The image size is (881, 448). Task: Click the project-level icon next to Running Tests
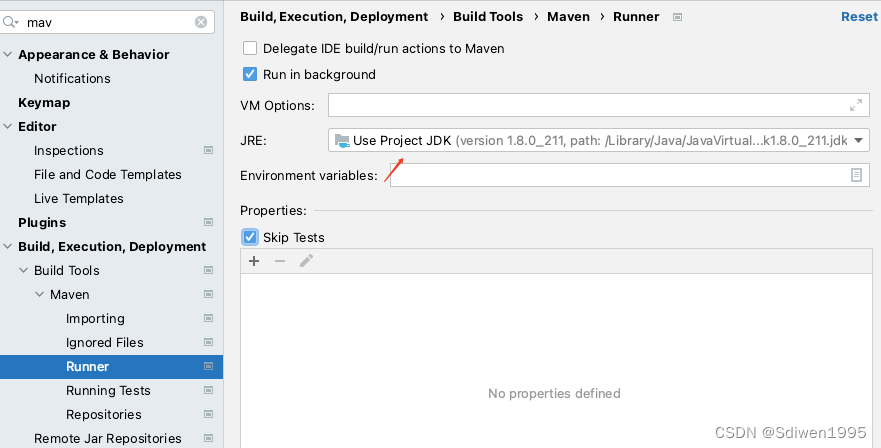208,391
